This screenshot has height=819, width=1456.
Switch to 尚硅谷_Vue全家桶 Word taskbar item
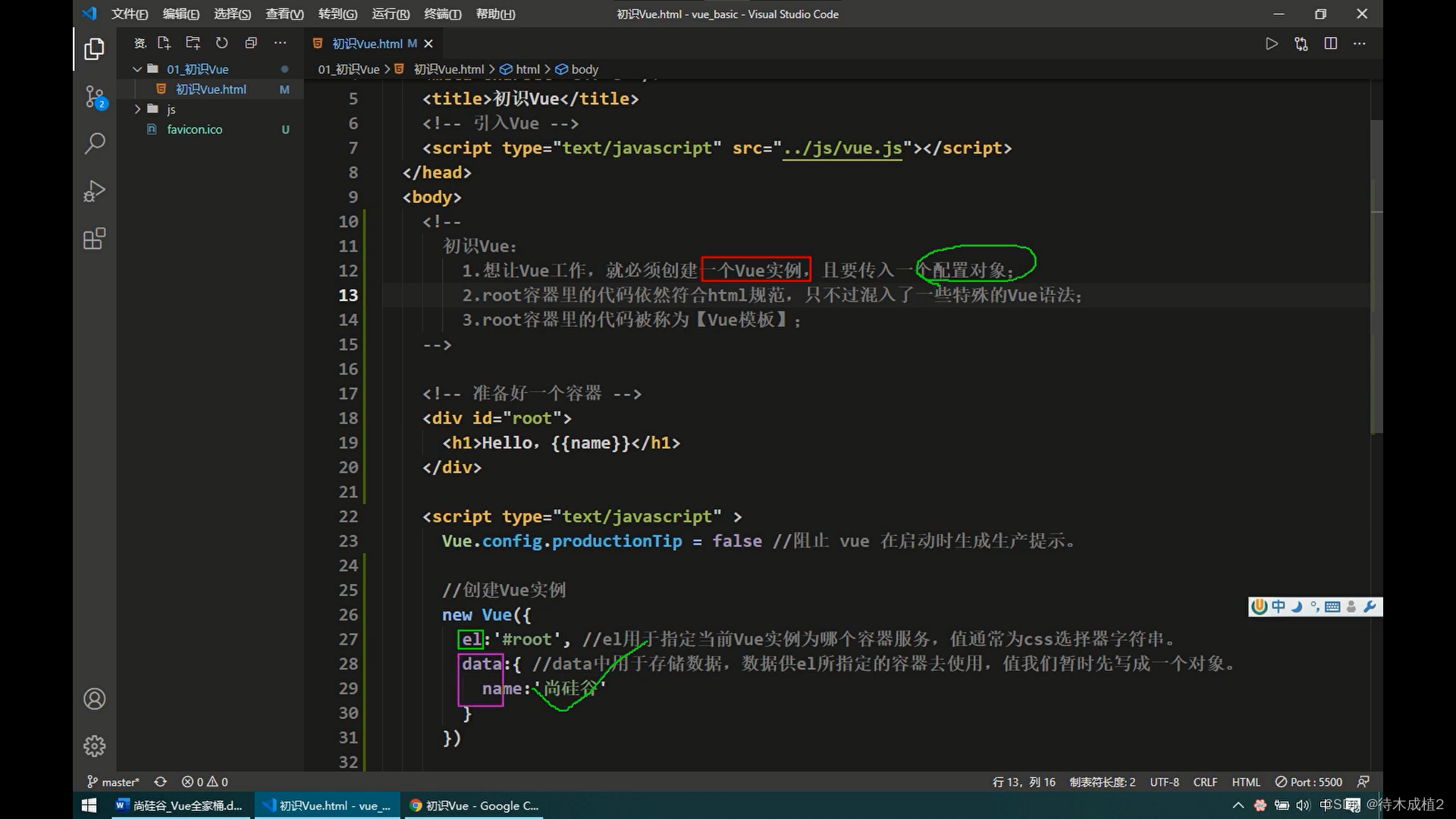click(x=180, y=805)
